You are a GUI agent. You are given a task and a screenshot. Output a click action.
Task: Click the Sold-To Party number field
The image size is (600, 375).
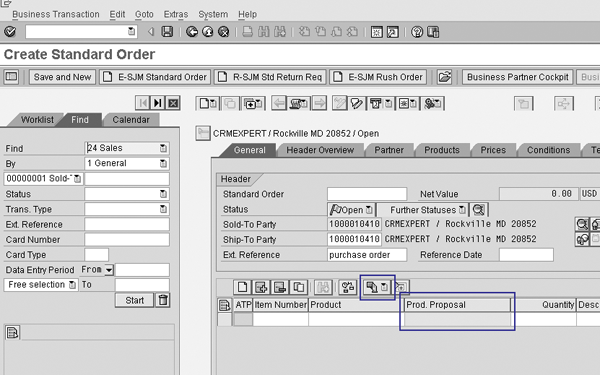(x=354, y=224)
